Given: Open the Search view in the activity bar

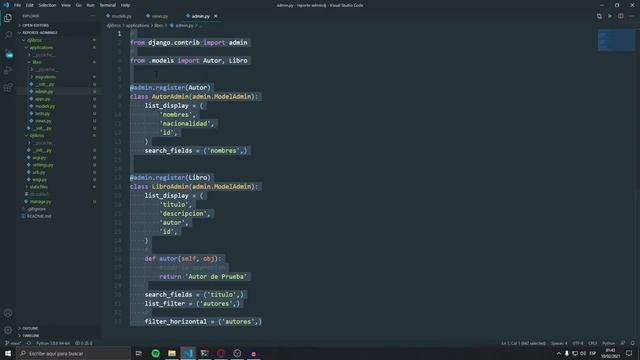Looking at the screenshot, I should click(x=8, y=36).
